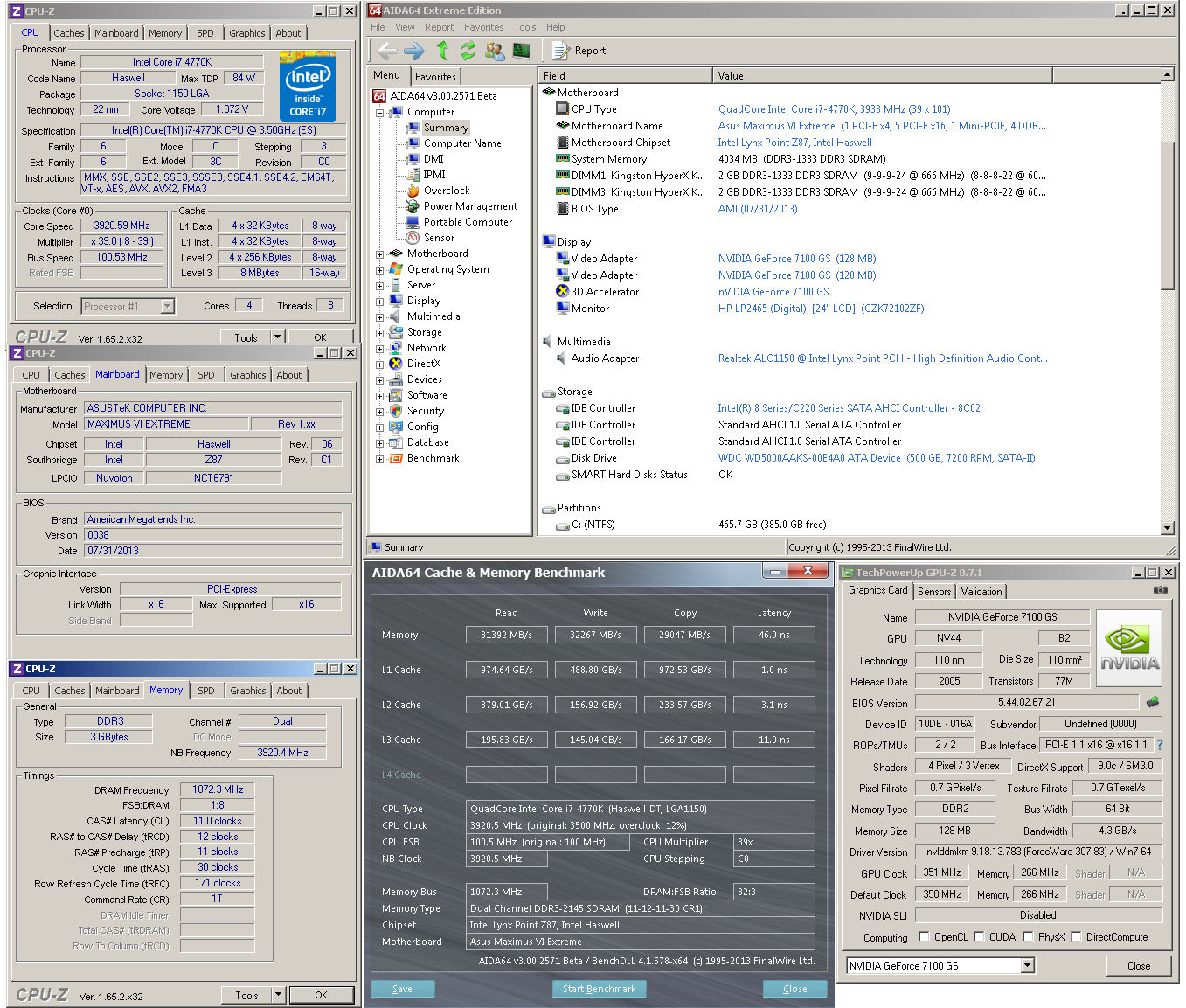1186x1008 pixels.
Task: Open the AIDA64 File menu
Action: pos(378,27)
